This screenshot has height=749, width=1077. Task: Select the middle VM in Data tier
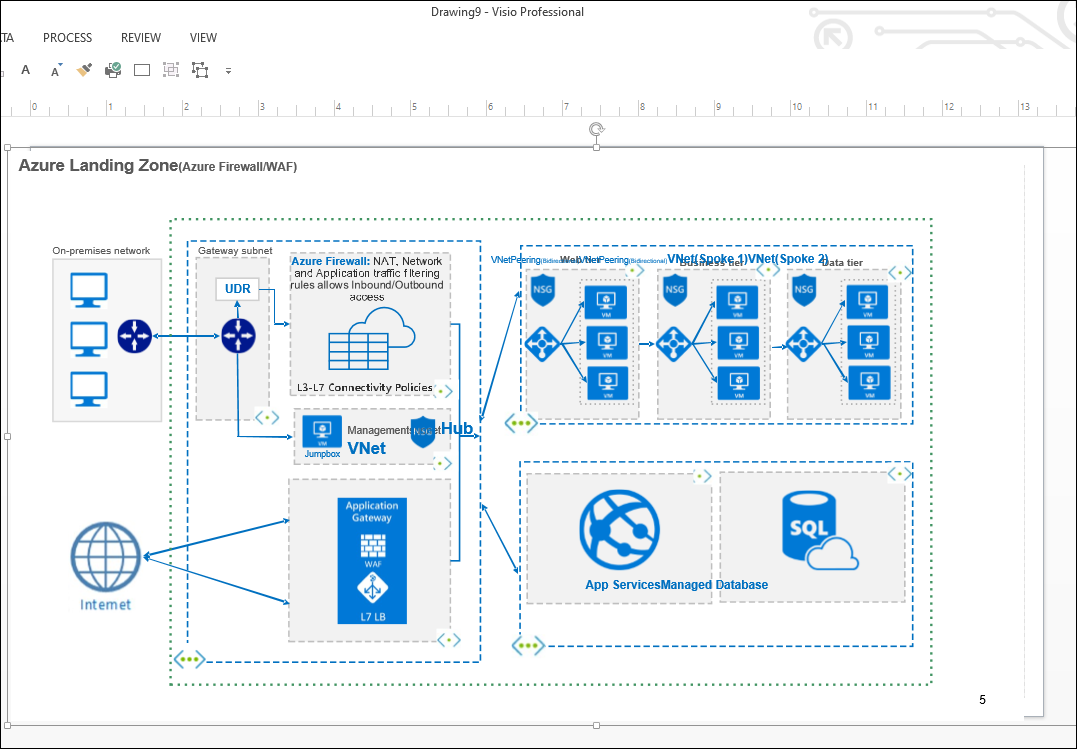tap(869, 342)
